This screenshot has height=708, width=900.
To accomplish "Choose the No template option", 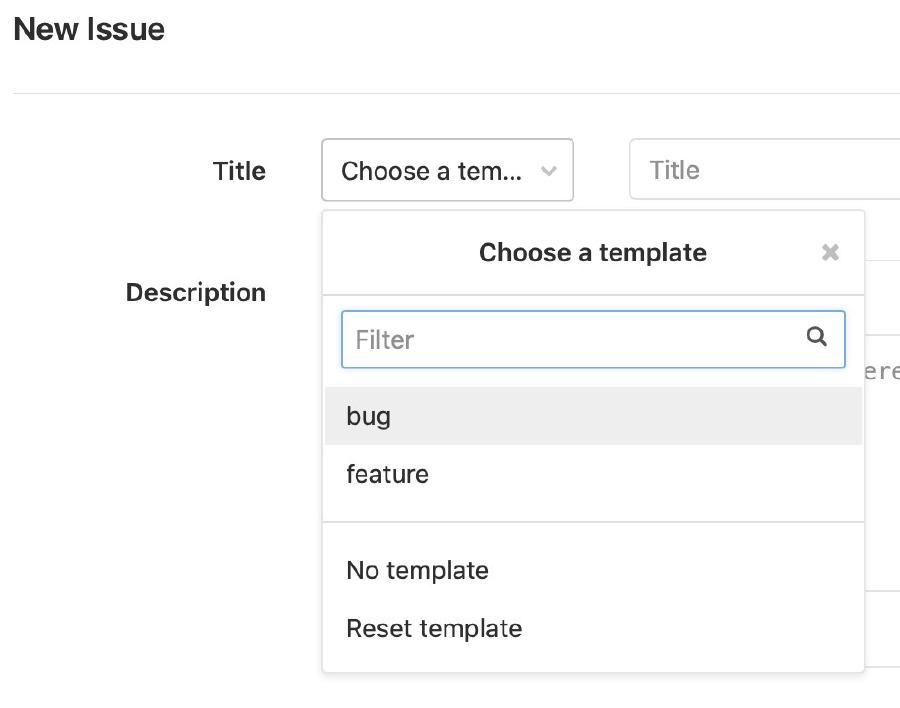I will (x=417, y=570).
